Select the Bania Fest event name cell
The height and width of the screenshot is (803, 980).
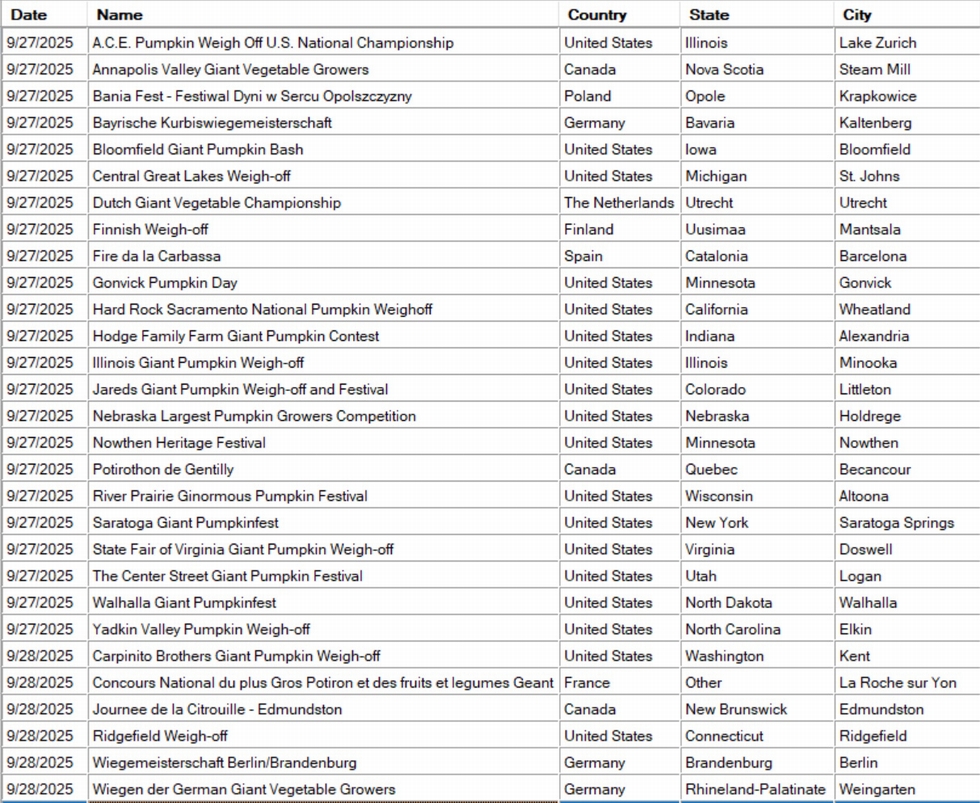pos(252,96)
